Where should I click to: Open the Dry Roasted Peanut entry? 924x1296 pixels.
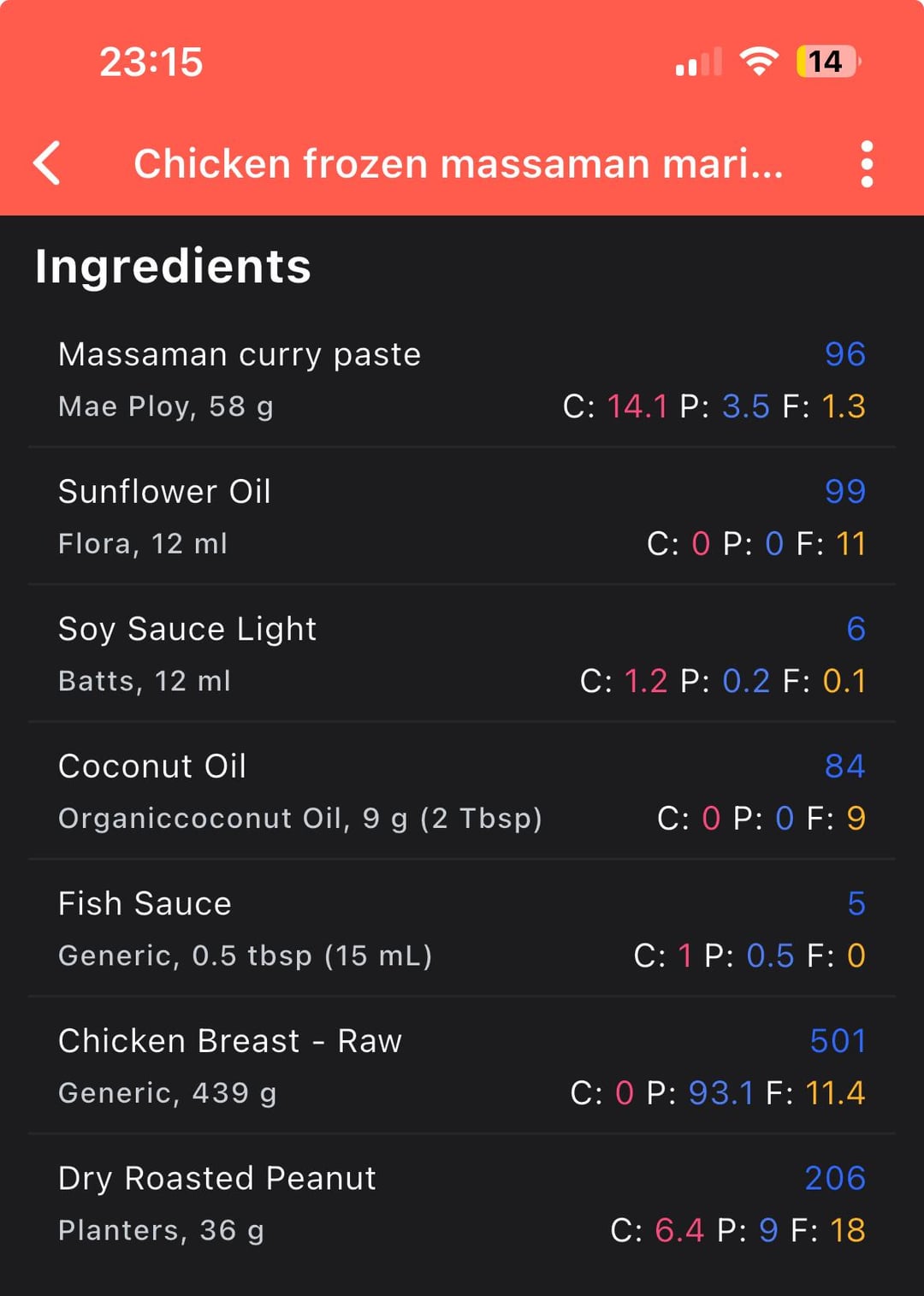216,1179
